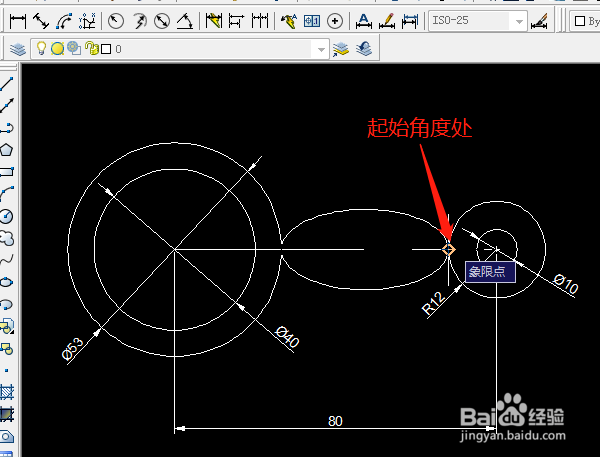Screen dimensions: 600x457
Task: Toggle layer 0 on/off light bulb
Action: coord(41,49)
